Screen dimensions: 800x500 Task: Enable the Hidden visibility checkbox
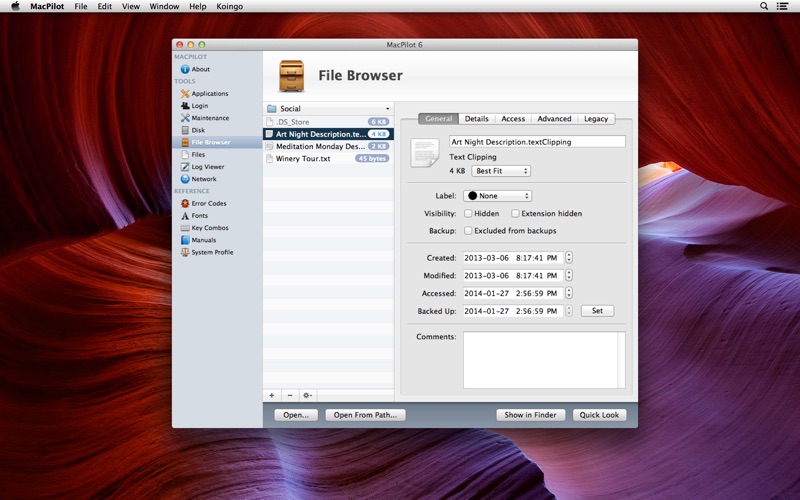pos(468,213)
